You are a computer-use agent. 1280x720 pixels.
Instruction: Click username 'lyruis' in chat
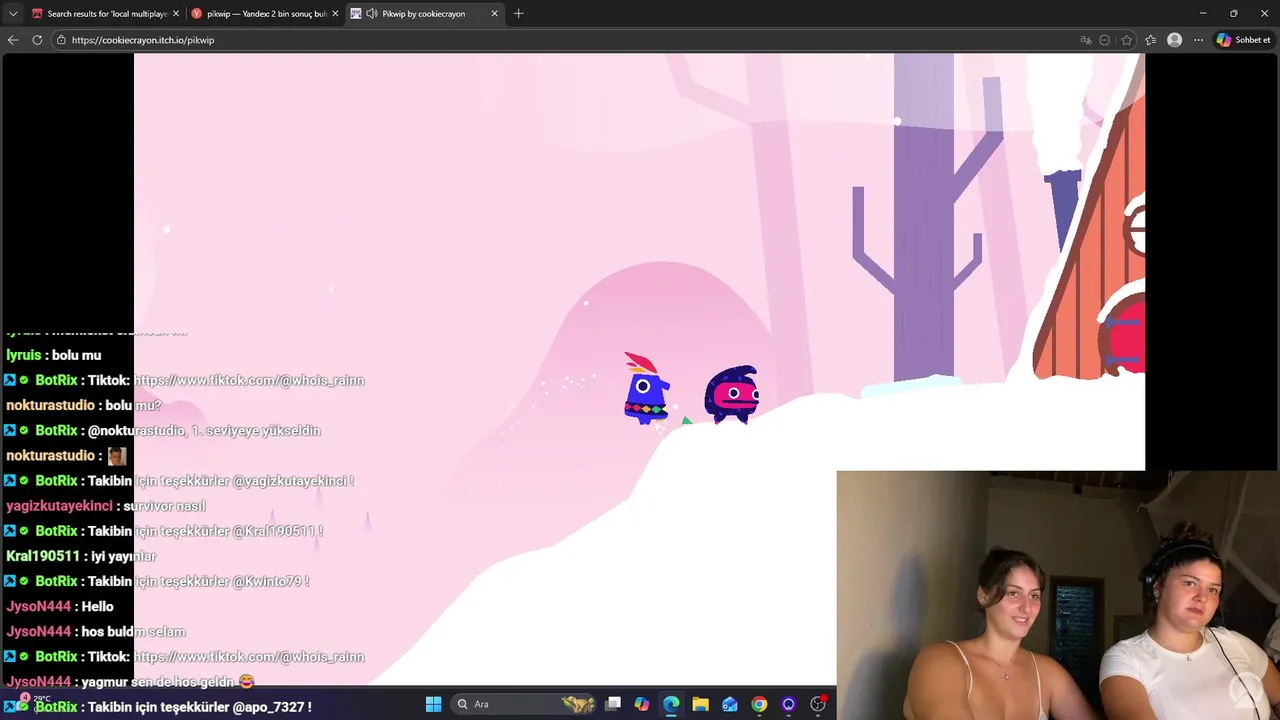[x=24, y=355]
